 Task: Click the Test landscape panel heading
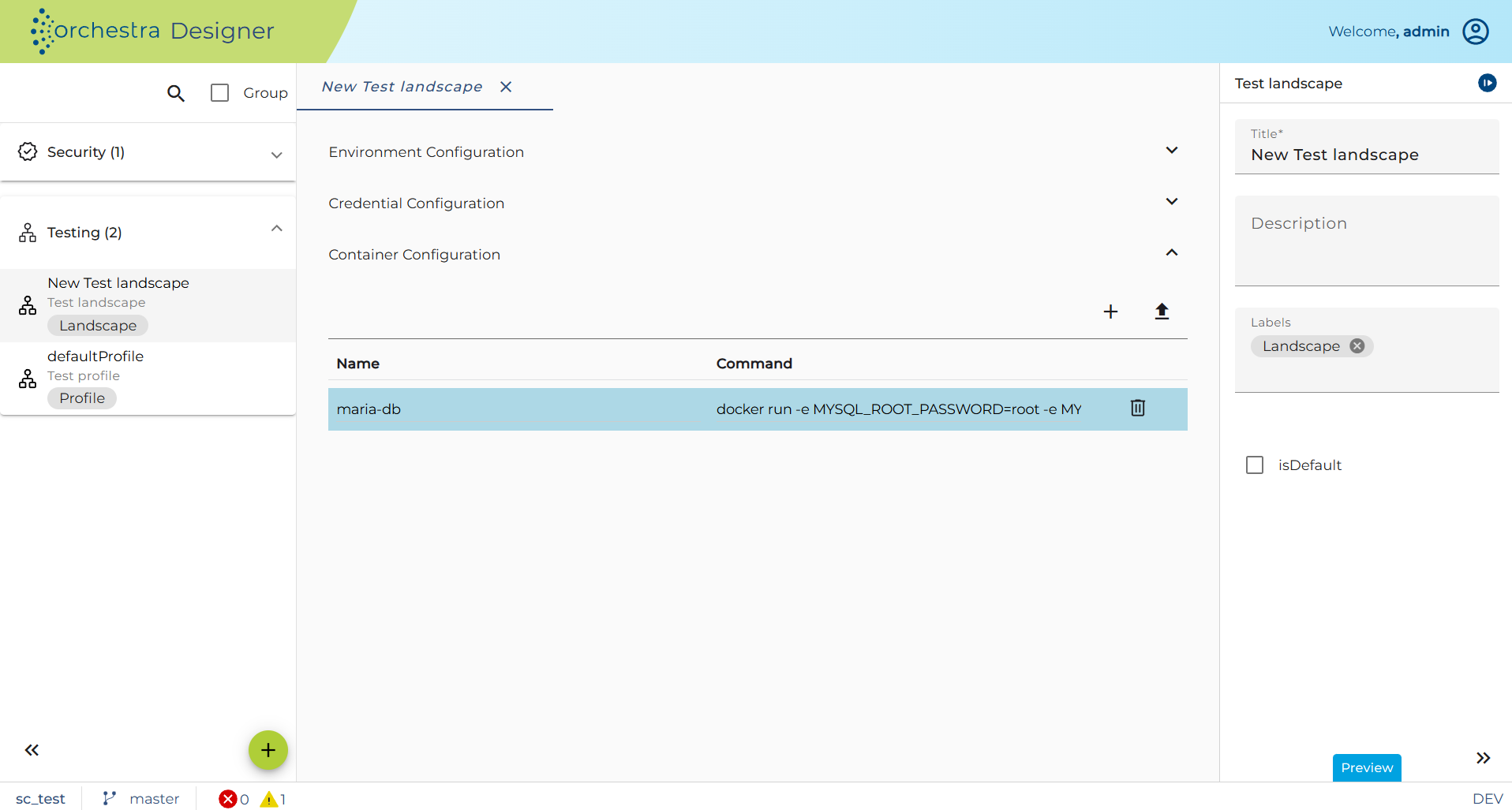(x=1288, y=84)
